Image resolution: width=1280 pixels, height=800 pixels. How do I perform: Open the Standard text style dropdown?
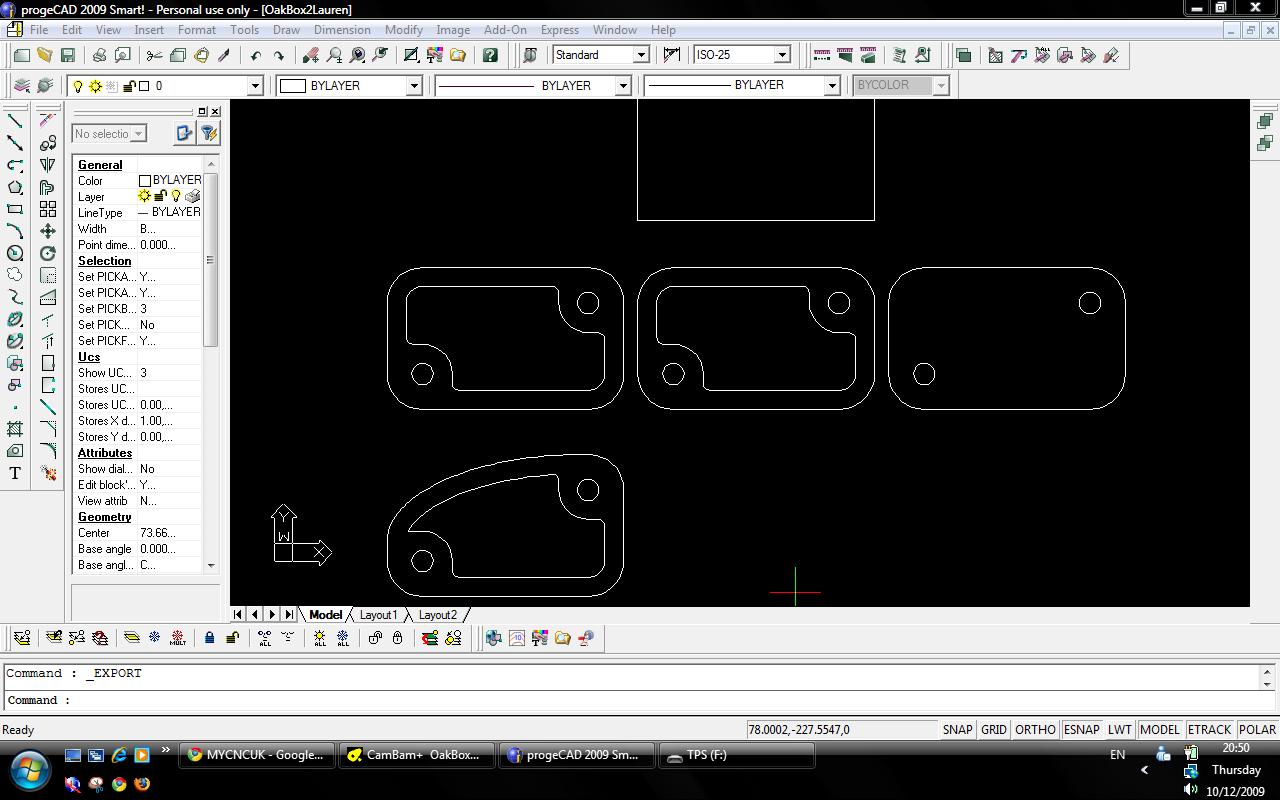(640, 55)
